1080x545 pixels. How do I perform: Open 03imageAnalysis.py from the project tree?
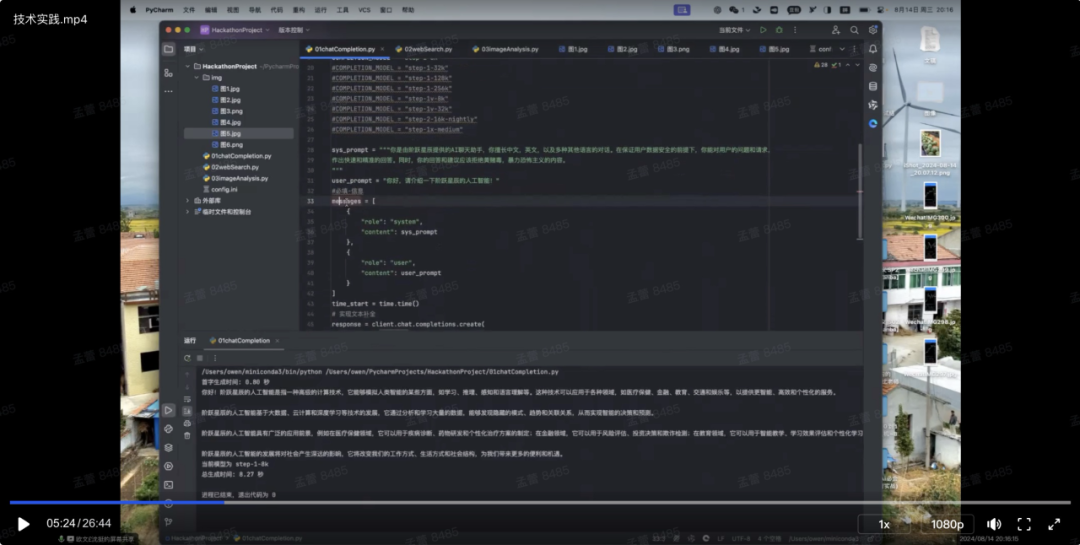coord(235,178)
